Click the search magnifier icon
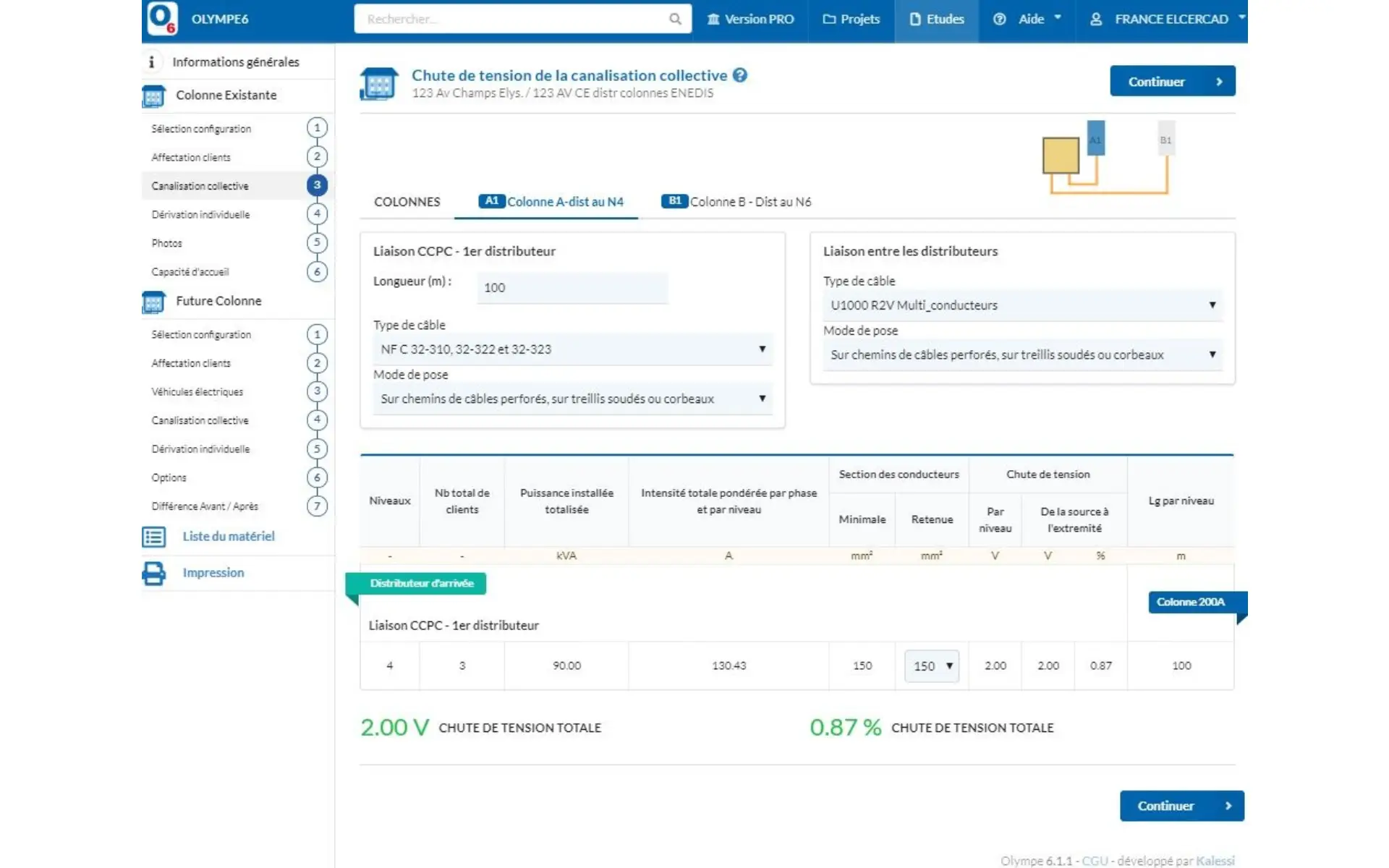The width and height of the screenshot is (1389, 868). [675, 20]
